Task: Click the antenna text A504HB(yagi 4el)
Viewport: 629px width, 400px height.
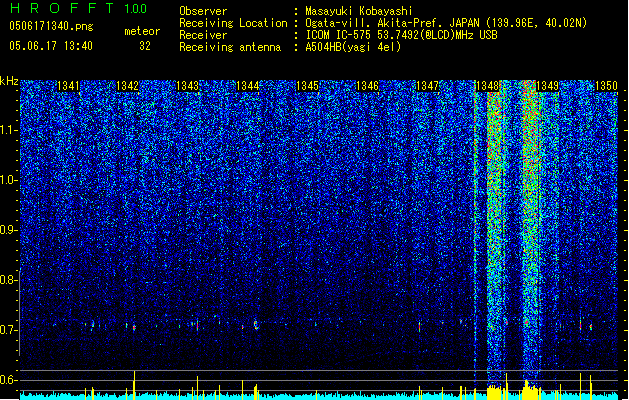Action: (x=353, y=47)
